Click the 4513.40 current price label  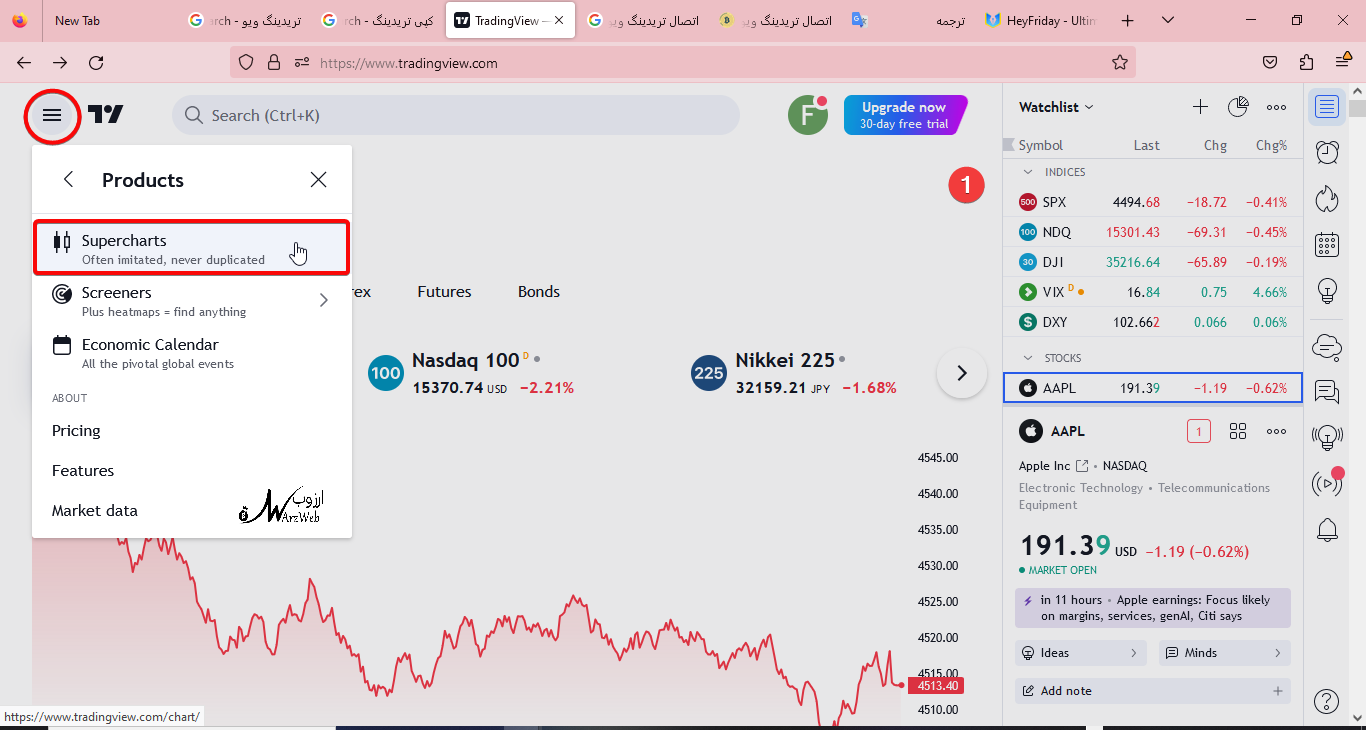(935, 686)
